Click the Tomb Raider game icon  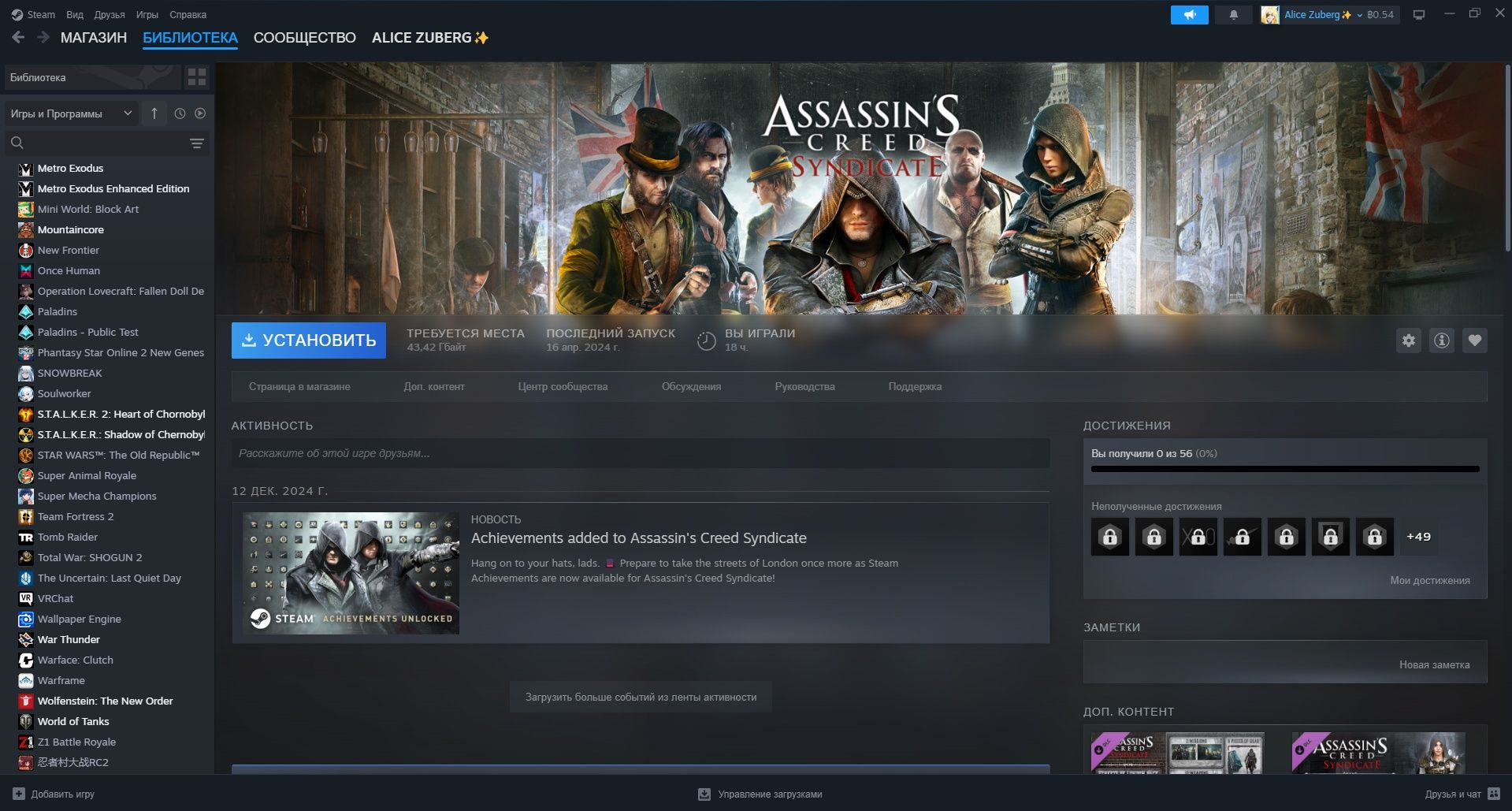pyautogui.click(x=26, y=538)
